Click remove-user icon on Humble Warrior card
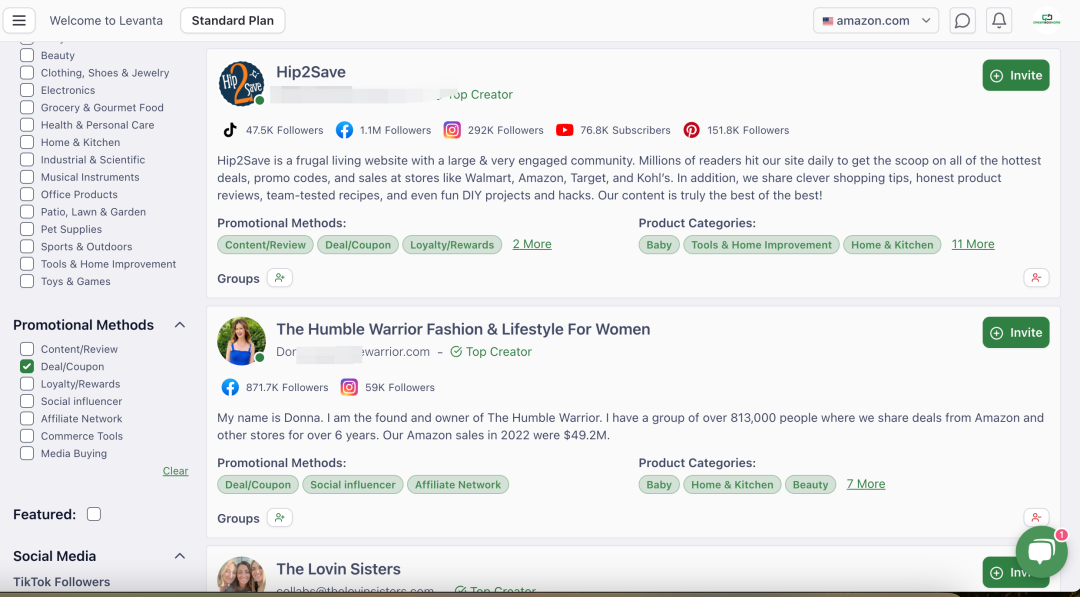1080x597 pixels. click(x=1036, y=517)
